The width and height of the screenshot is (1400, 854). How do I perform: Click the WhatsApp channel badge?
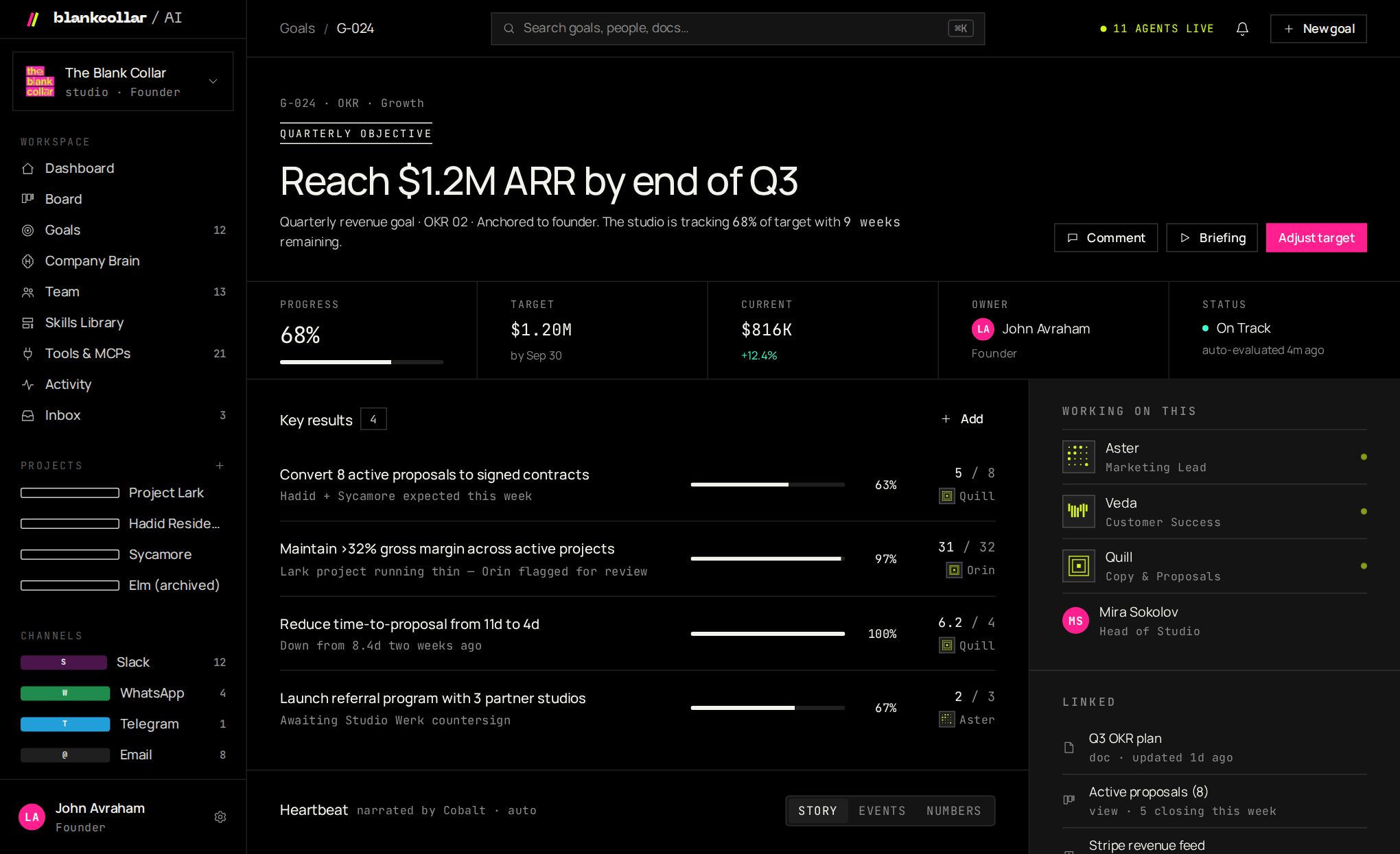65,693
